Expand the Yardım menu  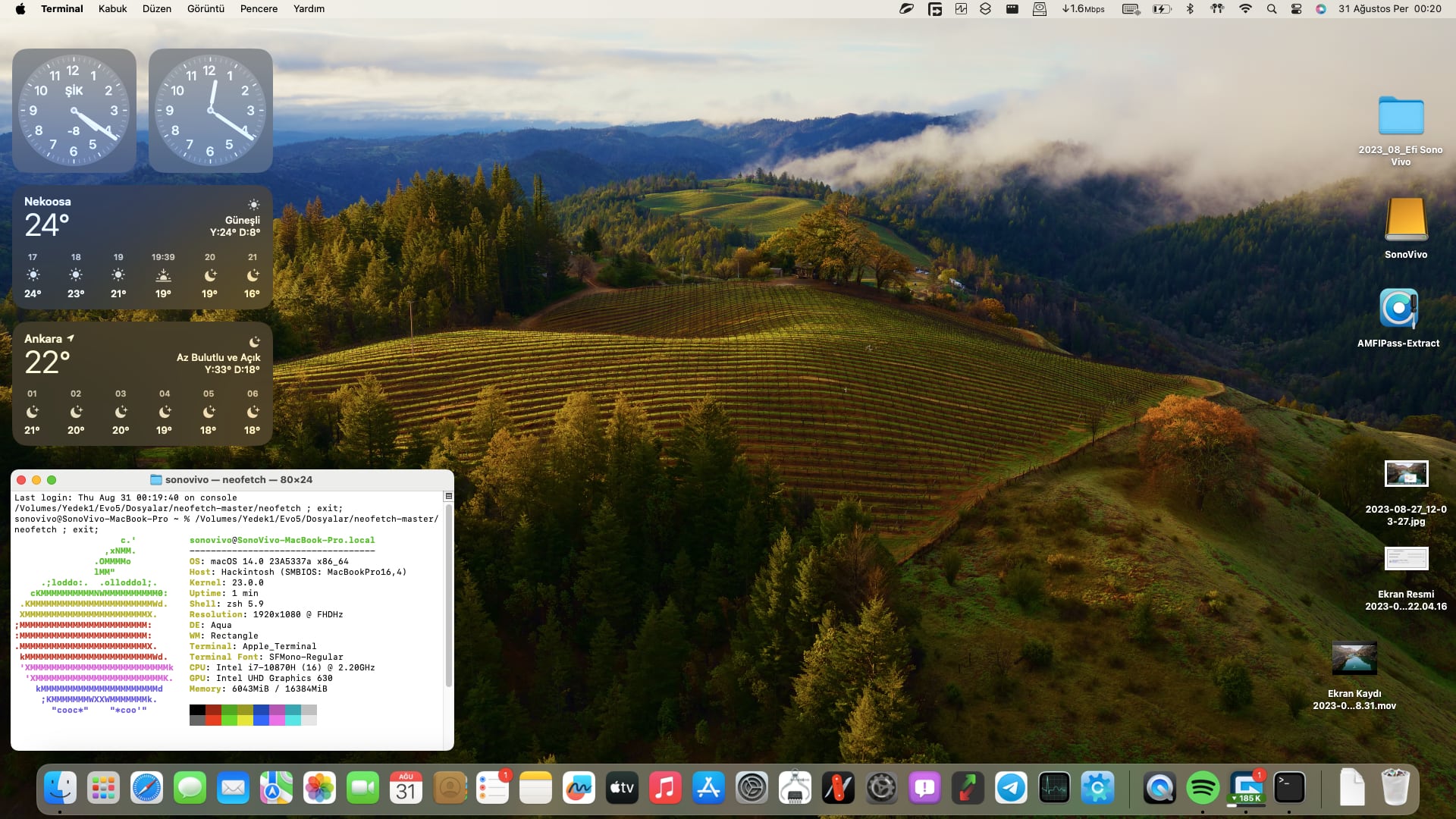pyautogui.click(x=309, y=8)
